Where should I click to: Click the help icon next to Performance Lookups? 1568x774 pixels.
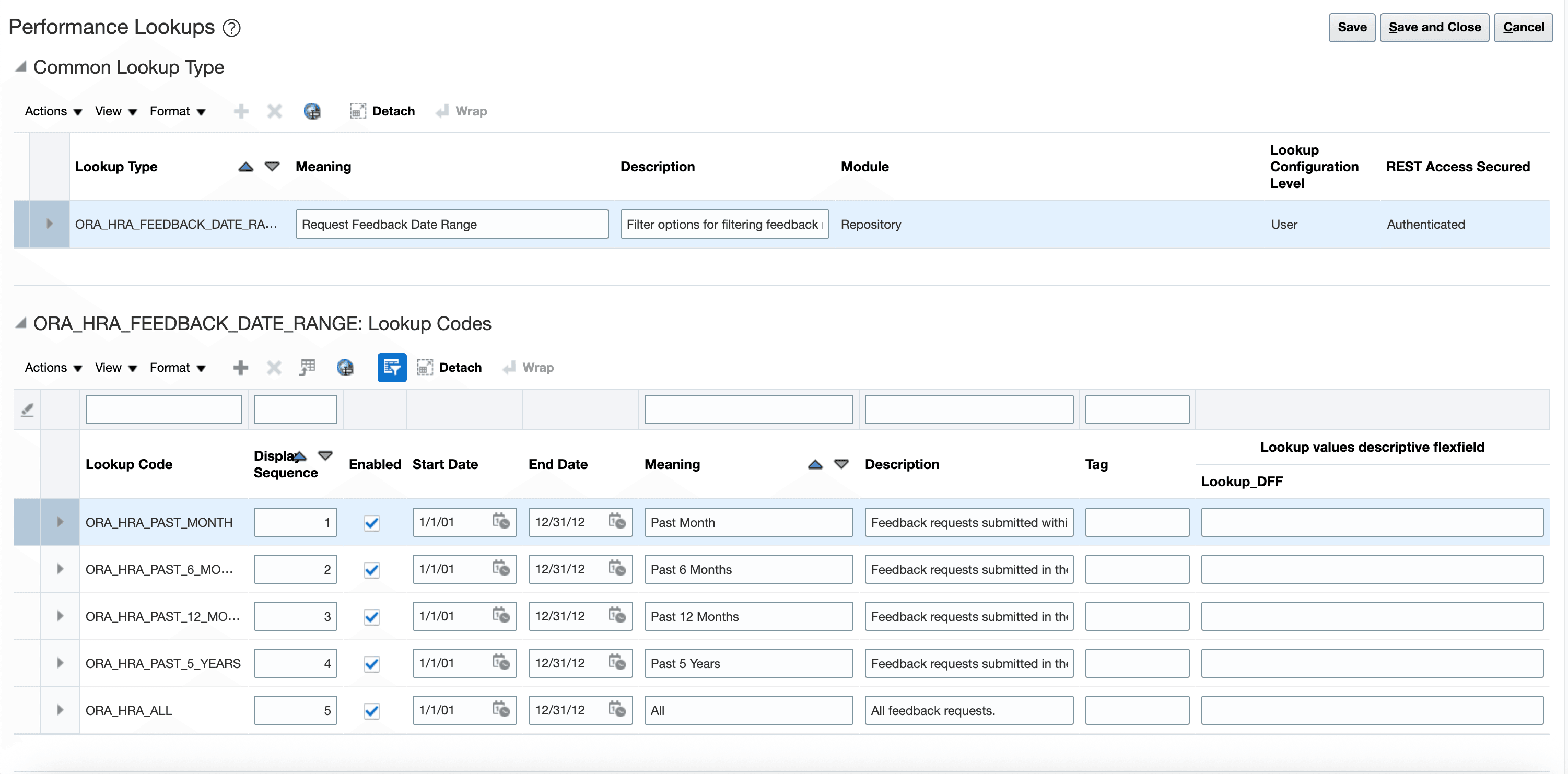click(x=231, y=27)
